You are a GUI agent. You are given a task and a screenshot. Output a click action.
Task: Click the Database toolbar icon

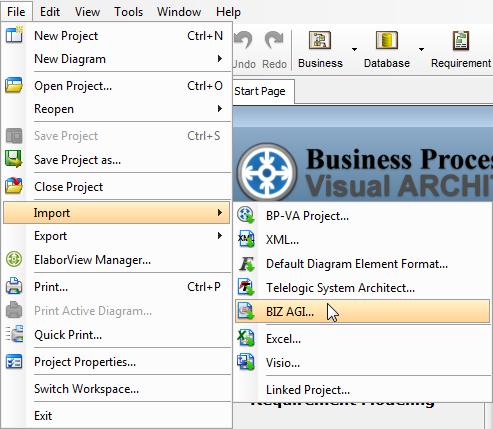[387, 40]
